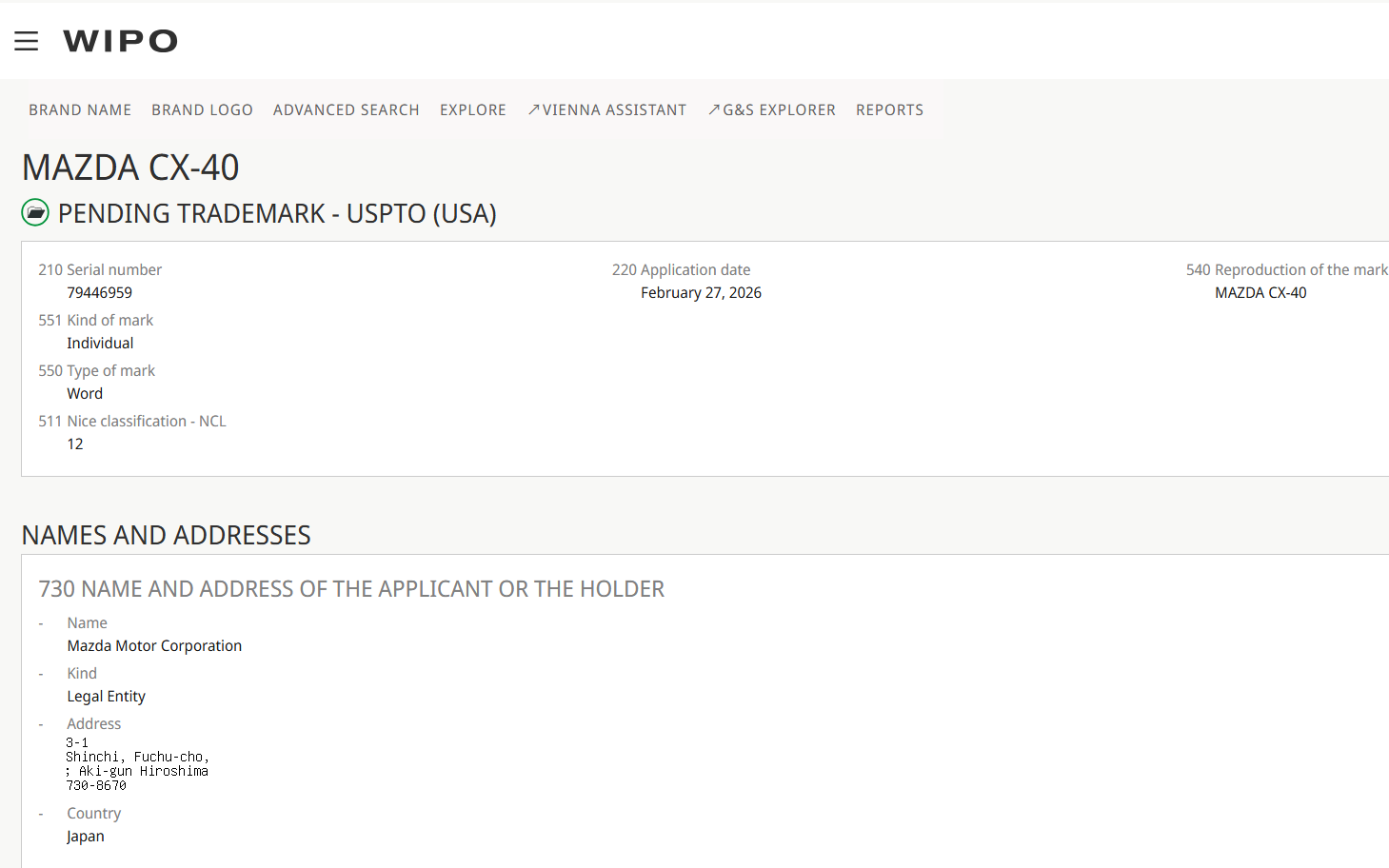The image size is (1389, 868).
Task: Select the Explore menu item
Action: point(472,110)
